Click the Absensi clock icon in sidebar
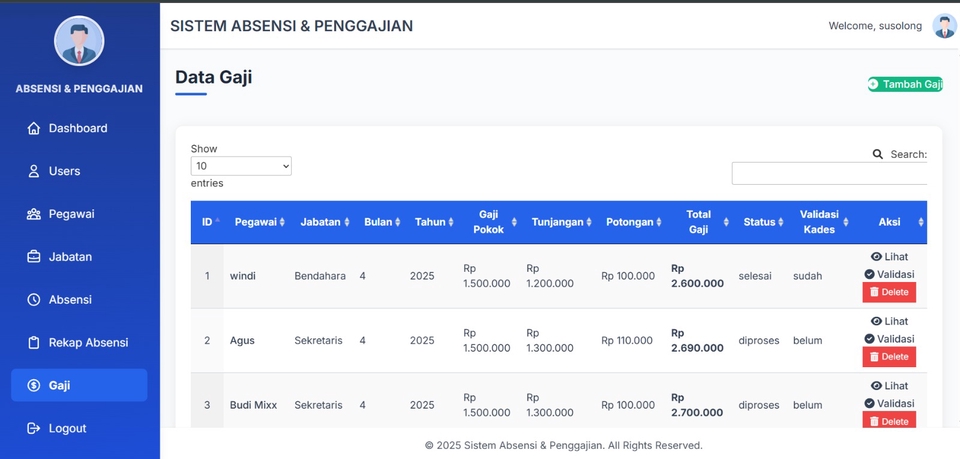Viewport: 960px width, 459px height. point(34,300)
